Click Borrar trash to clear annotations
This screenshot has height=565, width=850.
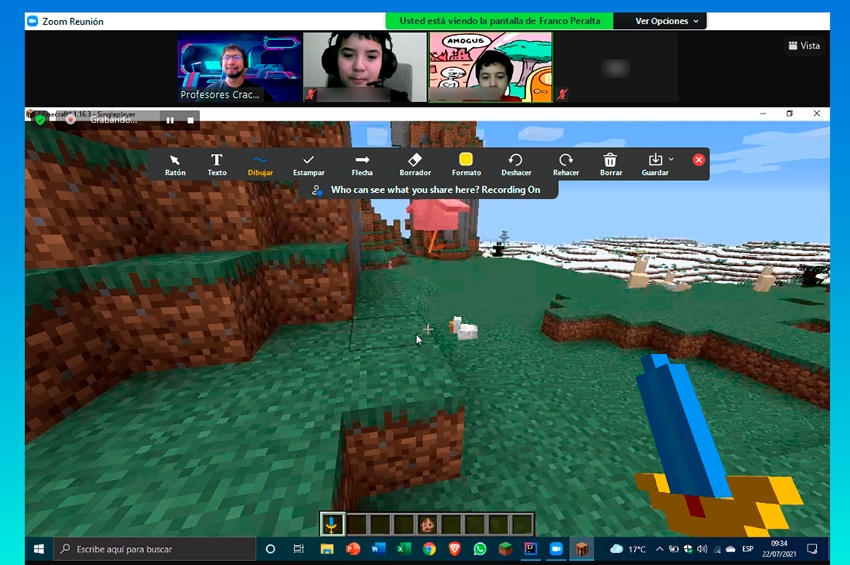tap(610, 165)
